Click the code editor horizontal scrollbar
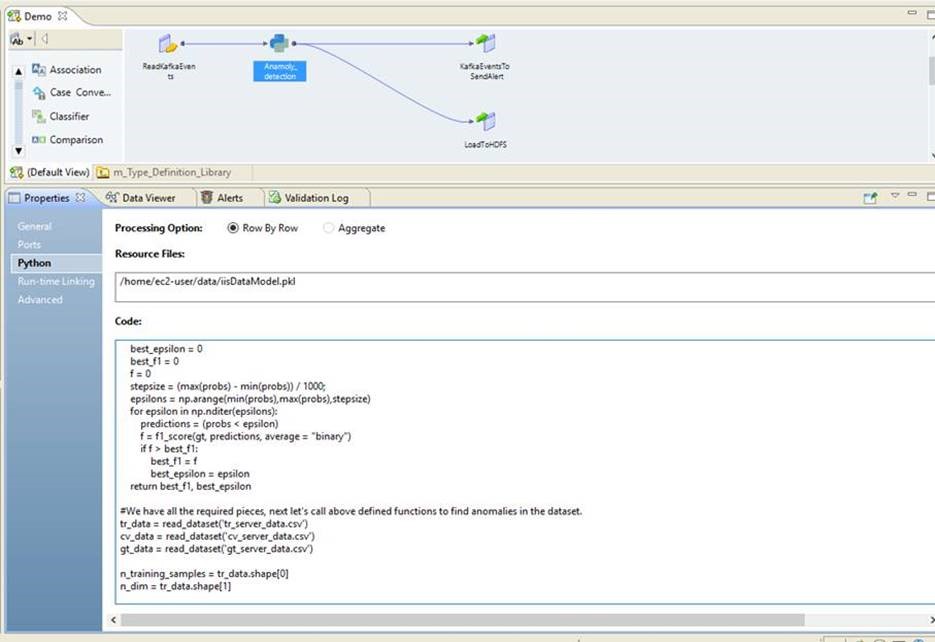This screenshot has height=642, width=935. (x=460, y=620)
